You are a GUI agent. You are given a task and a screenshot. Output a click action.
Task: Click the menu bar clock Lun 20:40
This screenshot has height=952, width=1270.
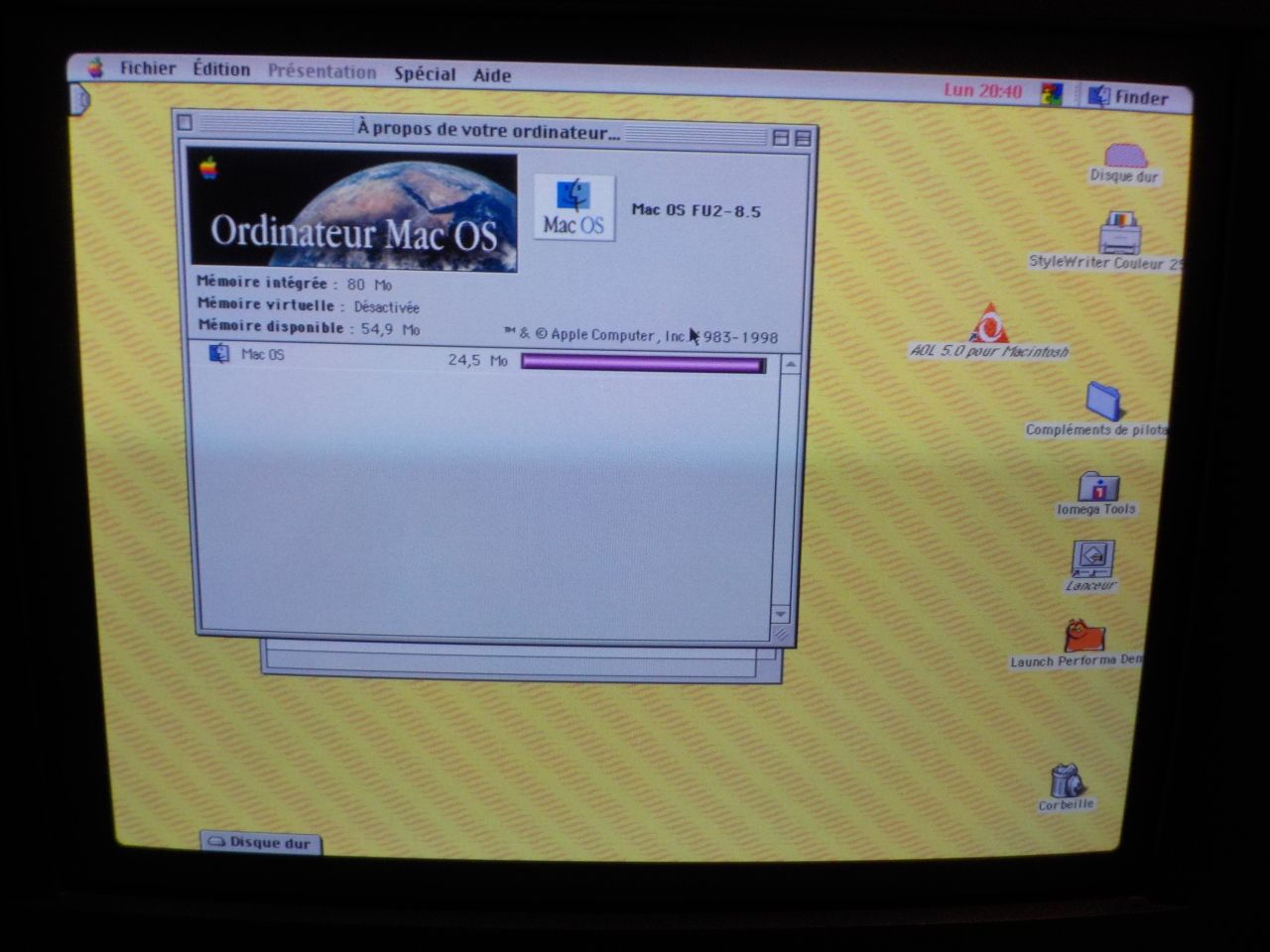coord(982,90)
